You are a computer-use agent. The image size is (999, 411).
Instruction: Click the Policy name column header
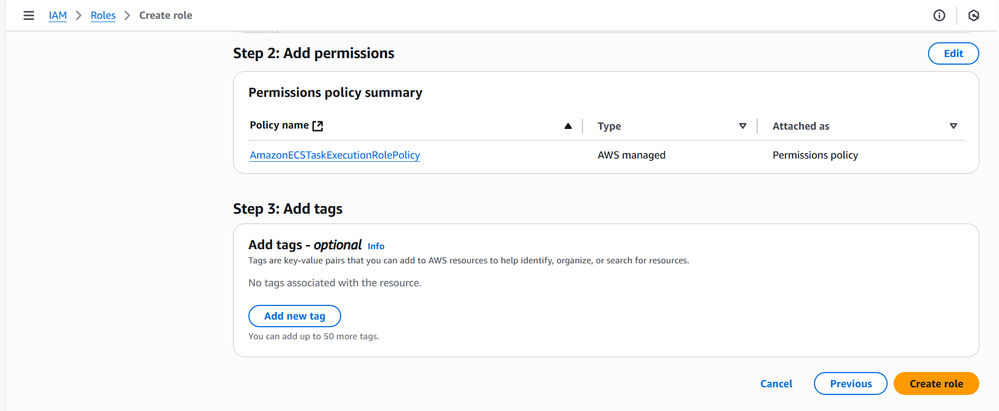pyautogui.click(x=279, y=126)
